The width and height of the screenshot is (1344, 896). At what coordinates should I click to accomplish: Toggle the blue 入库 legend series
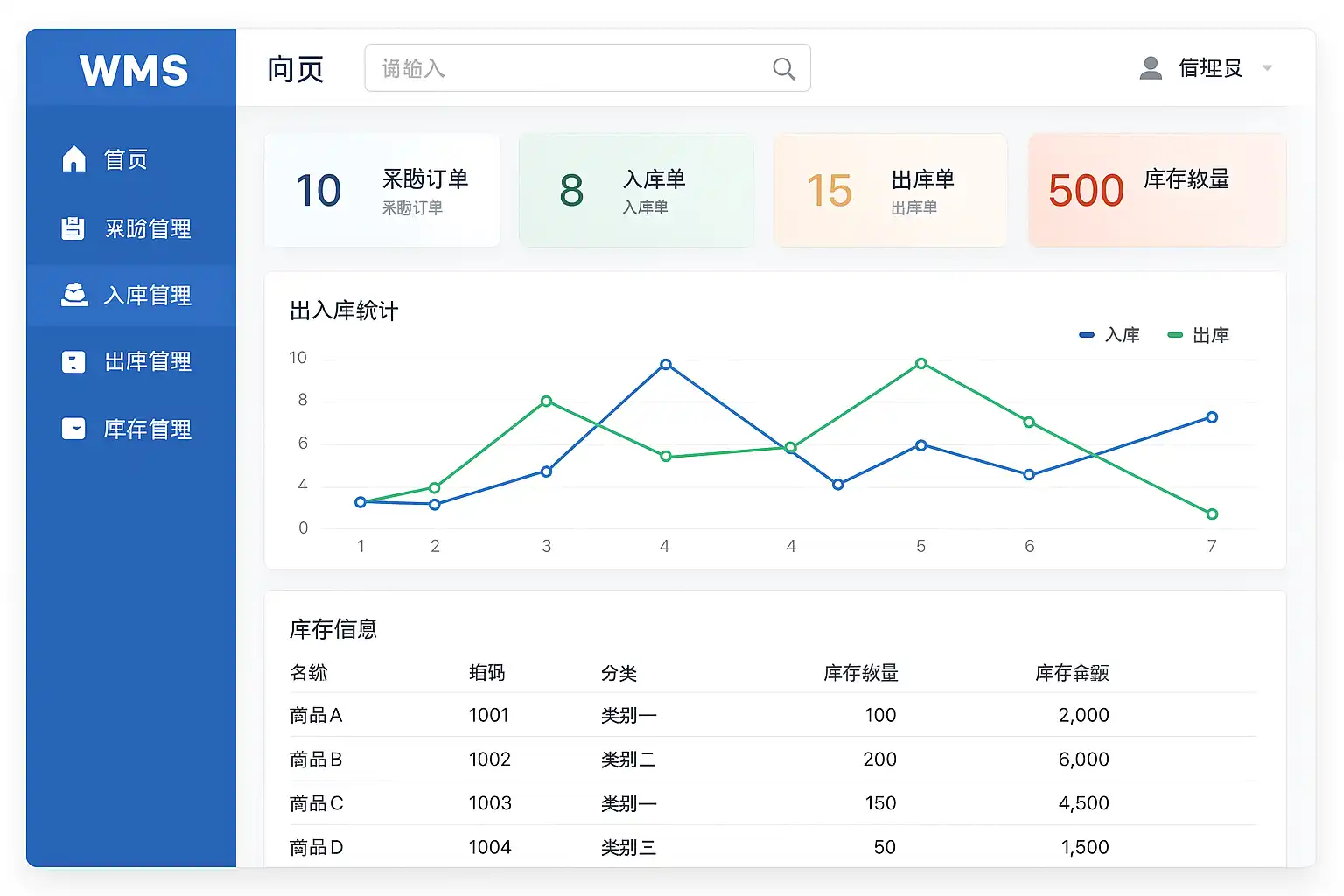[x=1110, y=335]
